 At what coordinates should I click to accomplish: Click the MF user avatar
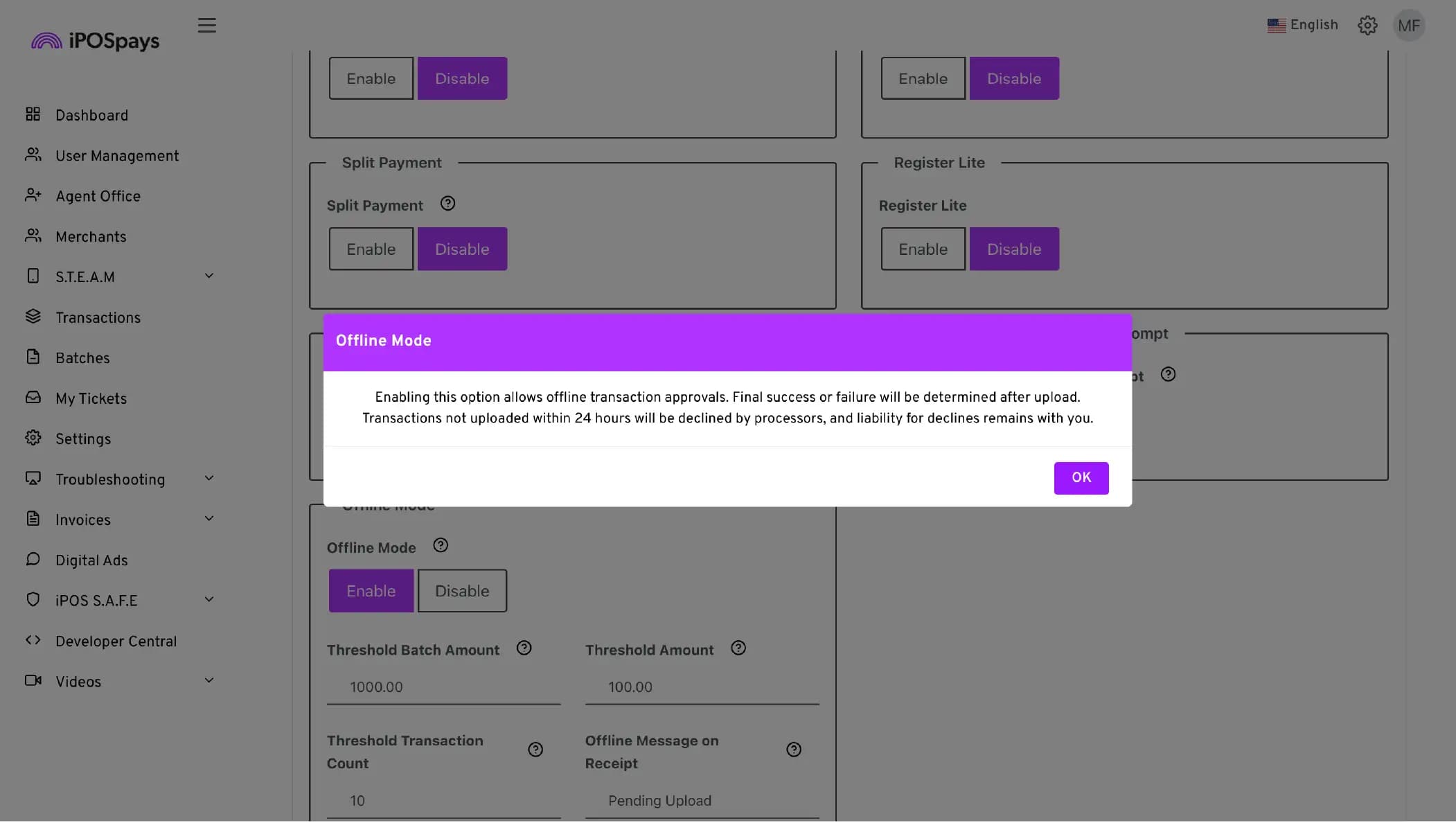1408,26
